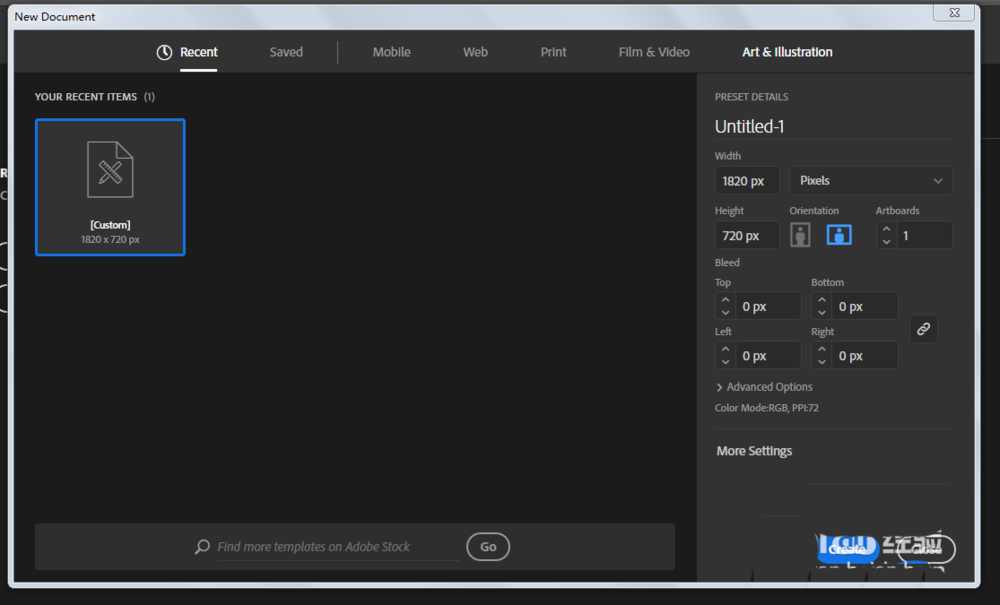
Task: Decrease the Artboards count
Action: pyautogui.click(x=886, y=242)
